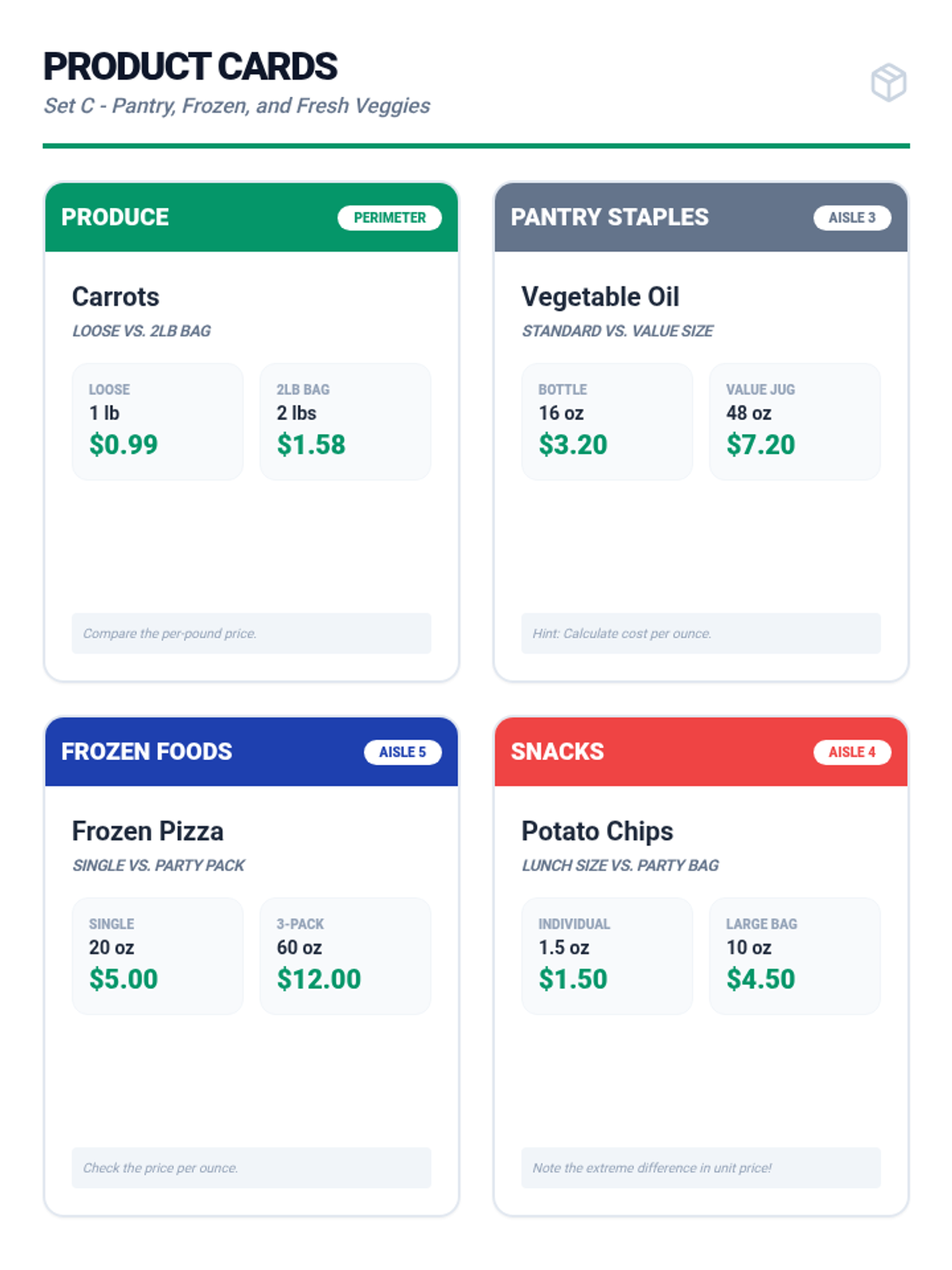
Task: Open the Snacks category header
Action: coord(558,752)
